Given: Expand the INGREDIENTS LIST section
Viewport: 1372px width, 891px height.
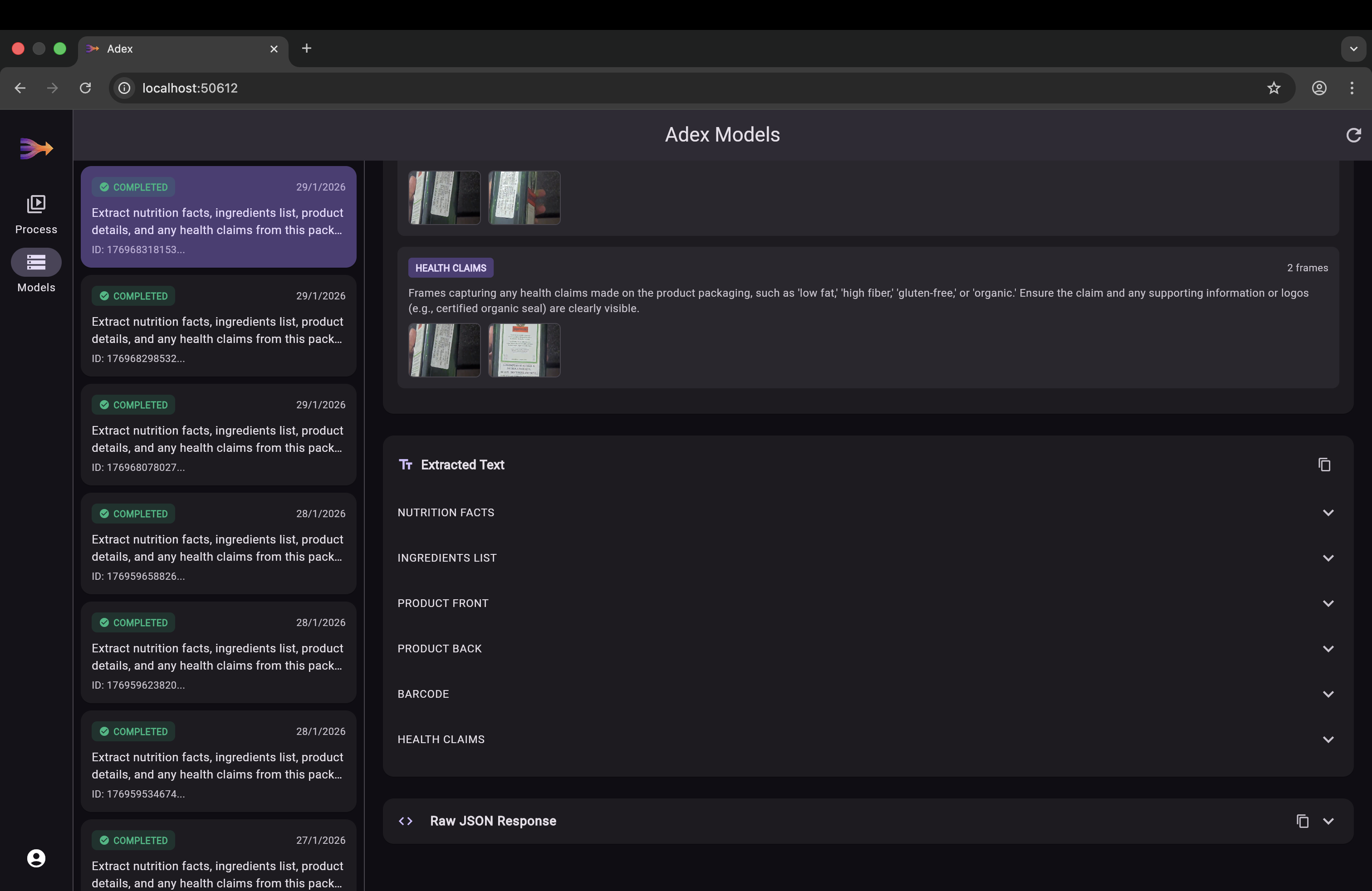Looking at the screenshot, I should click(1328, 558).
